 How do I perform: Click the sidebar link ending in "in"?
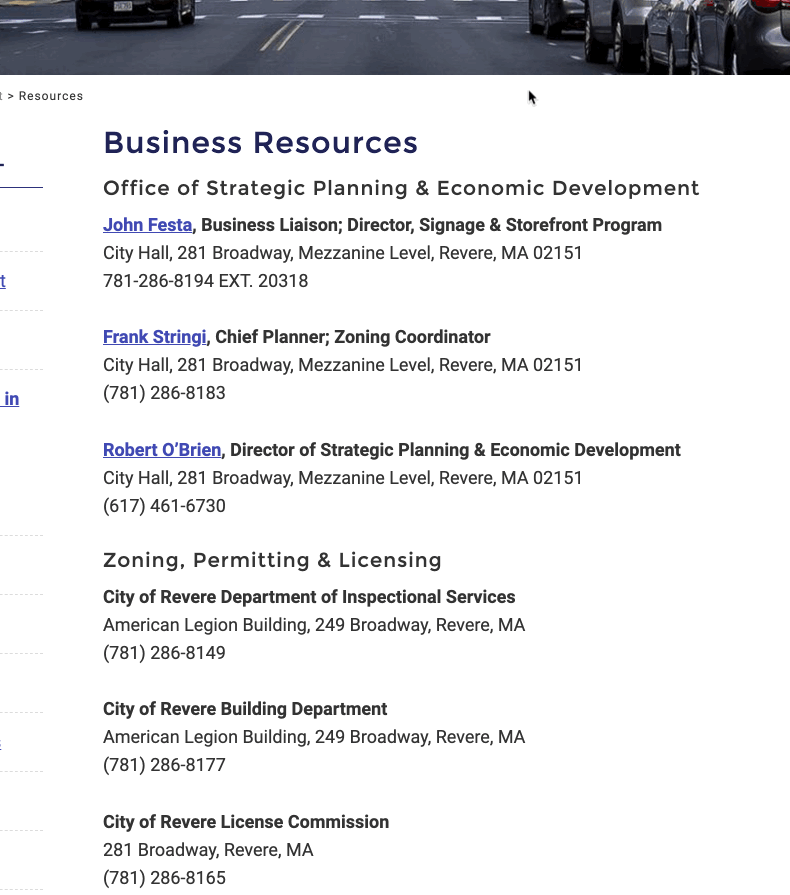pyautogui.click(x=11, y=399)
